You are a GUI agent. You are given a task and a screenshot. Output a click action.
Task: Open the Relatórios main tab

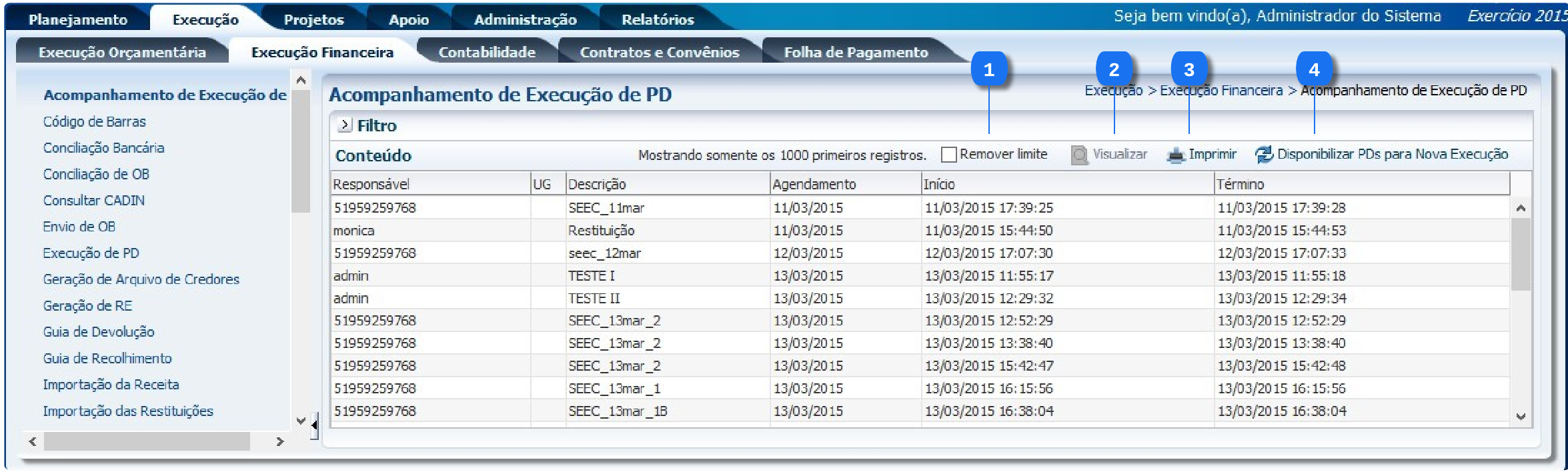657,19
